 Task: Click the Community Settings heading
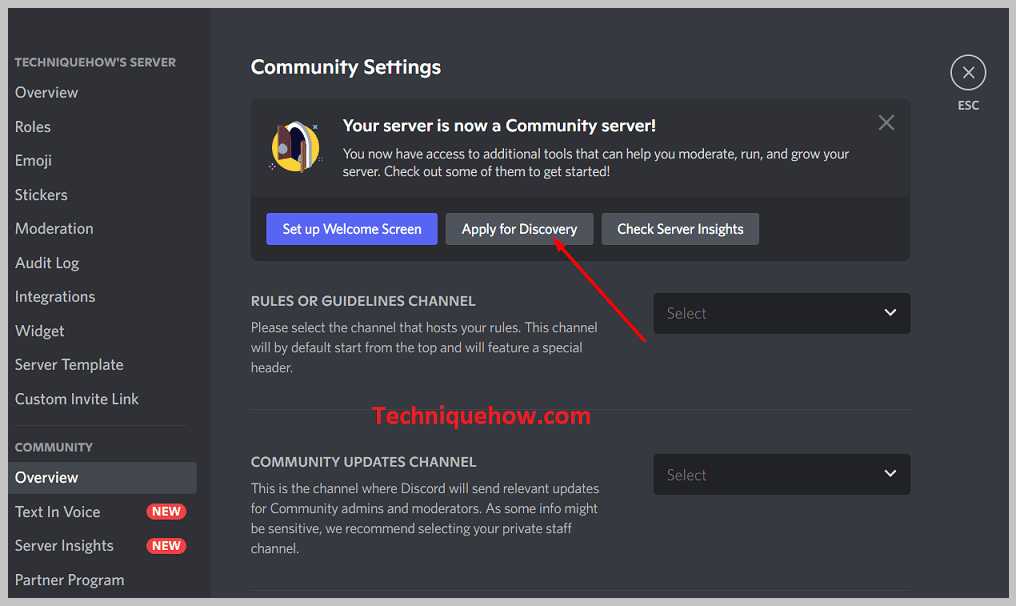click(345, 67)
